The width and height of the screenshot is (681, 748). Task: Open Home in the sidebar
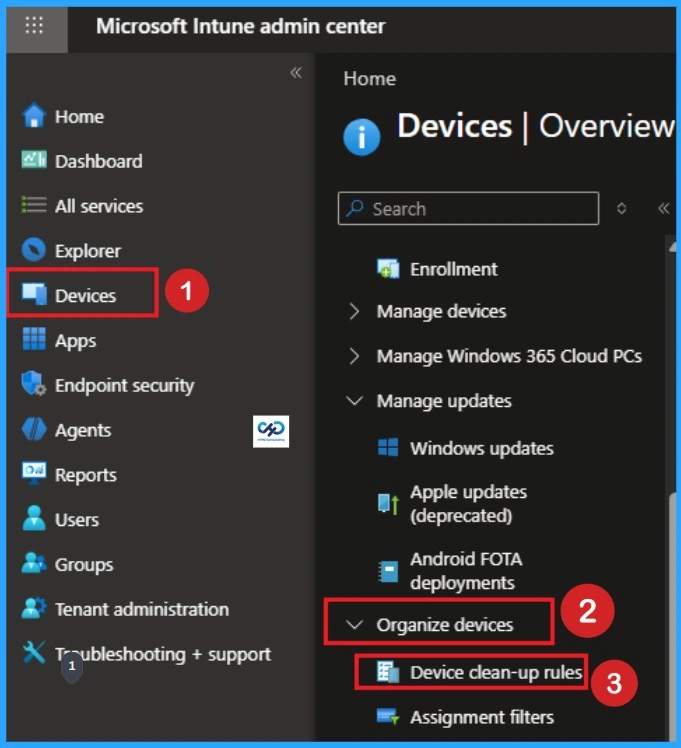tap(79, 117)
